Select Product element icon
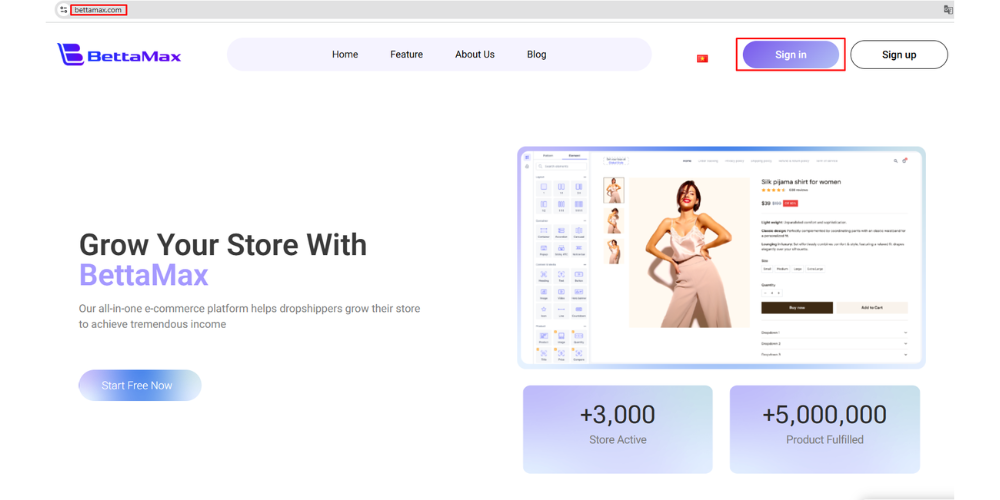 point(544,337)
